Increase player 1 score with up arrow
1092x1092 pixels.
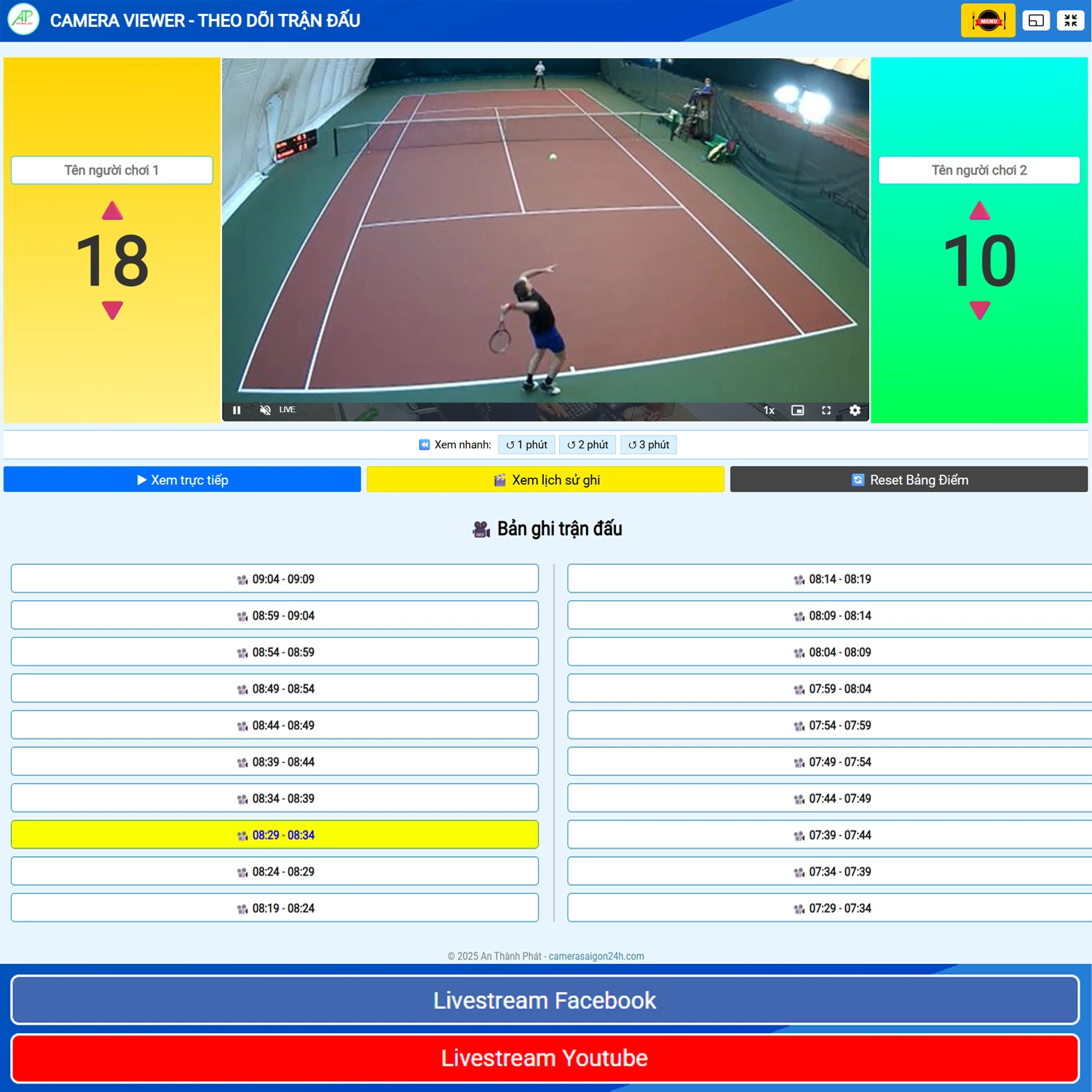coord(111,213)
